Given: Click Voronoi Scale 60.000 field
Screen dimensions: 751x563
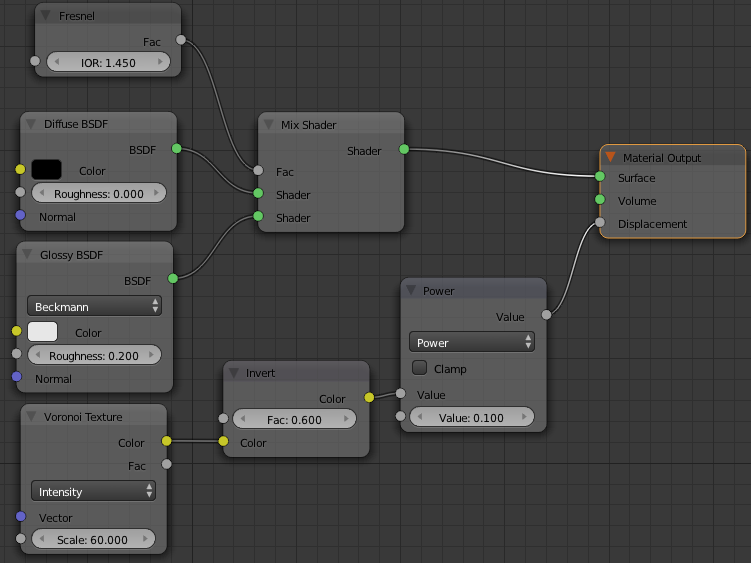Looking at the screenshot, I should pyautogui.click(x=93, y=539).
